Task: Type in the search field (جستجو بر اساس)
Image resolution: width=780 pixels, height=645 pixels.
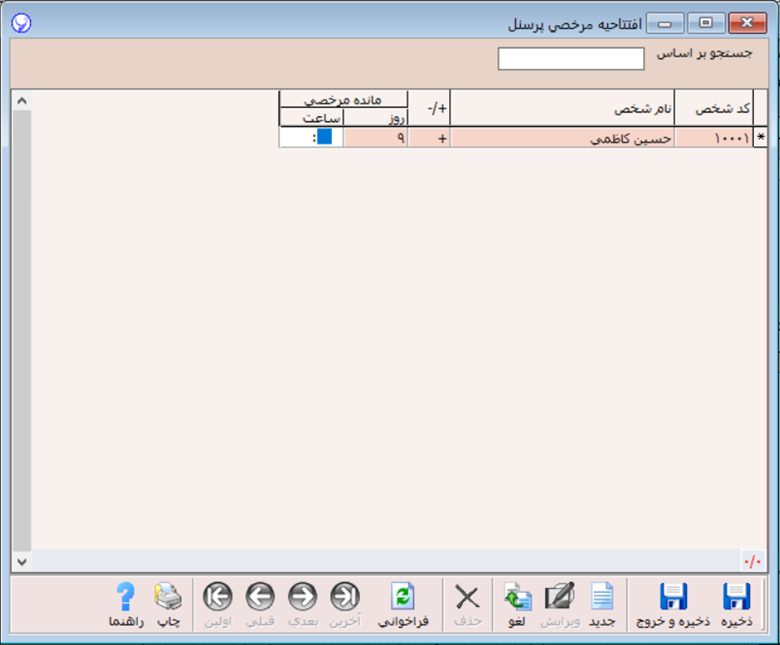Action: [571, 59]
